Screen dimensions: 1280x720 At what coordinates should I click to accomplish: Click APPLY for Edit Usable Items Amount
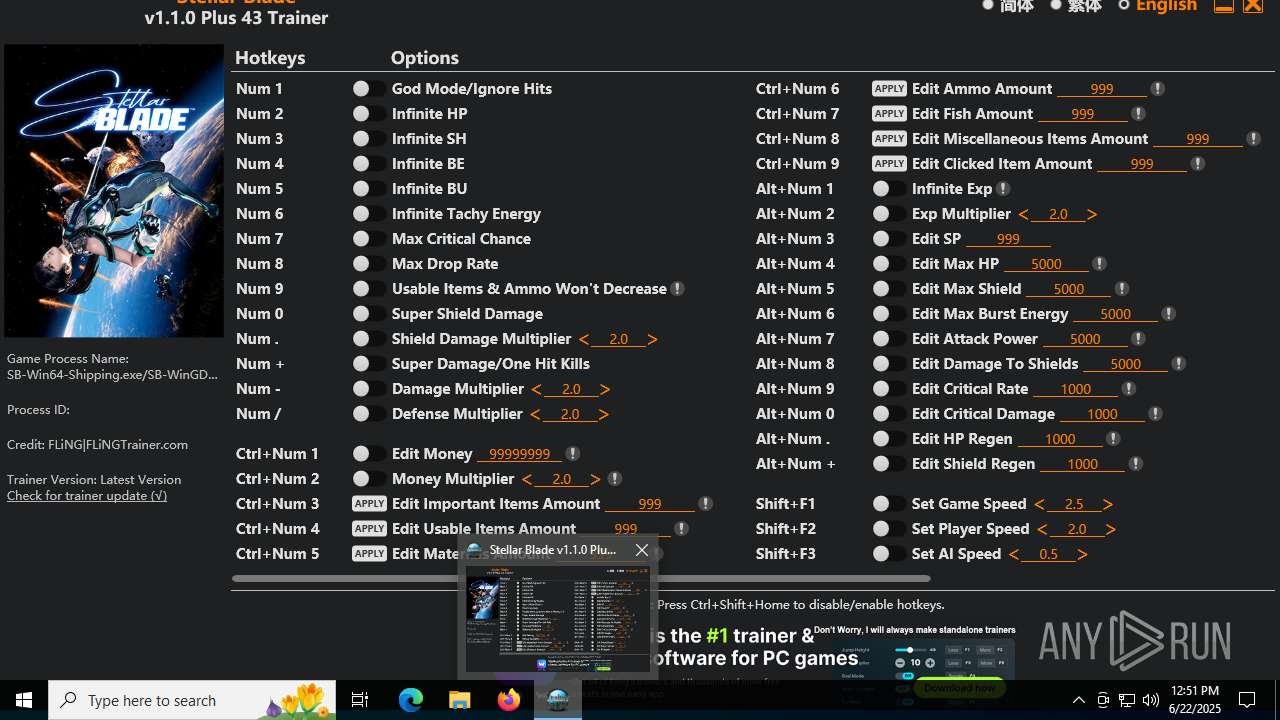[369, 529]
